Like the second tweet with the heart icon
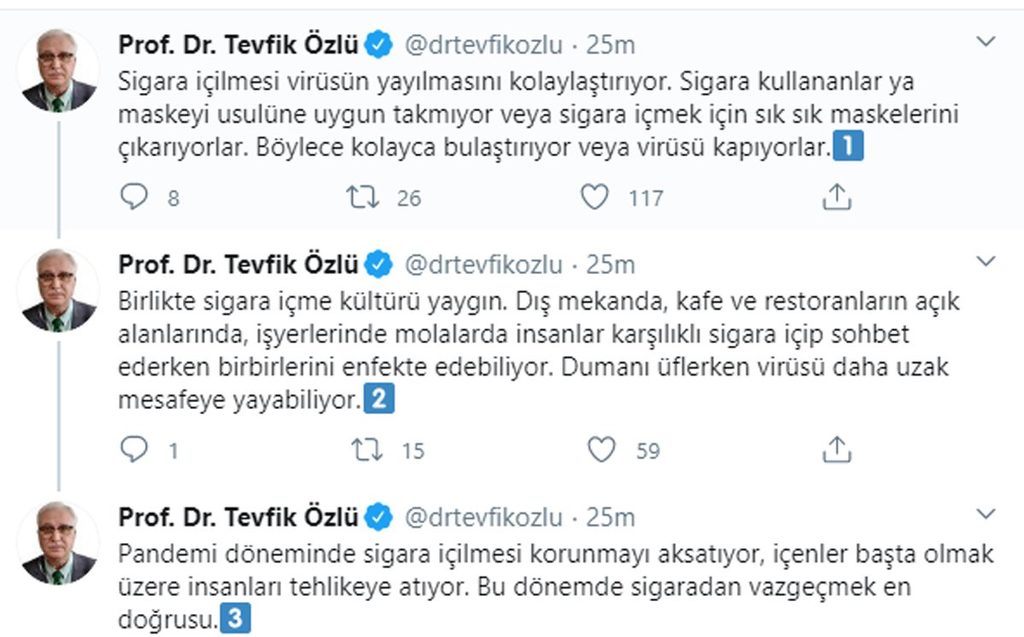1024x637 pixels. pos(599,450)
